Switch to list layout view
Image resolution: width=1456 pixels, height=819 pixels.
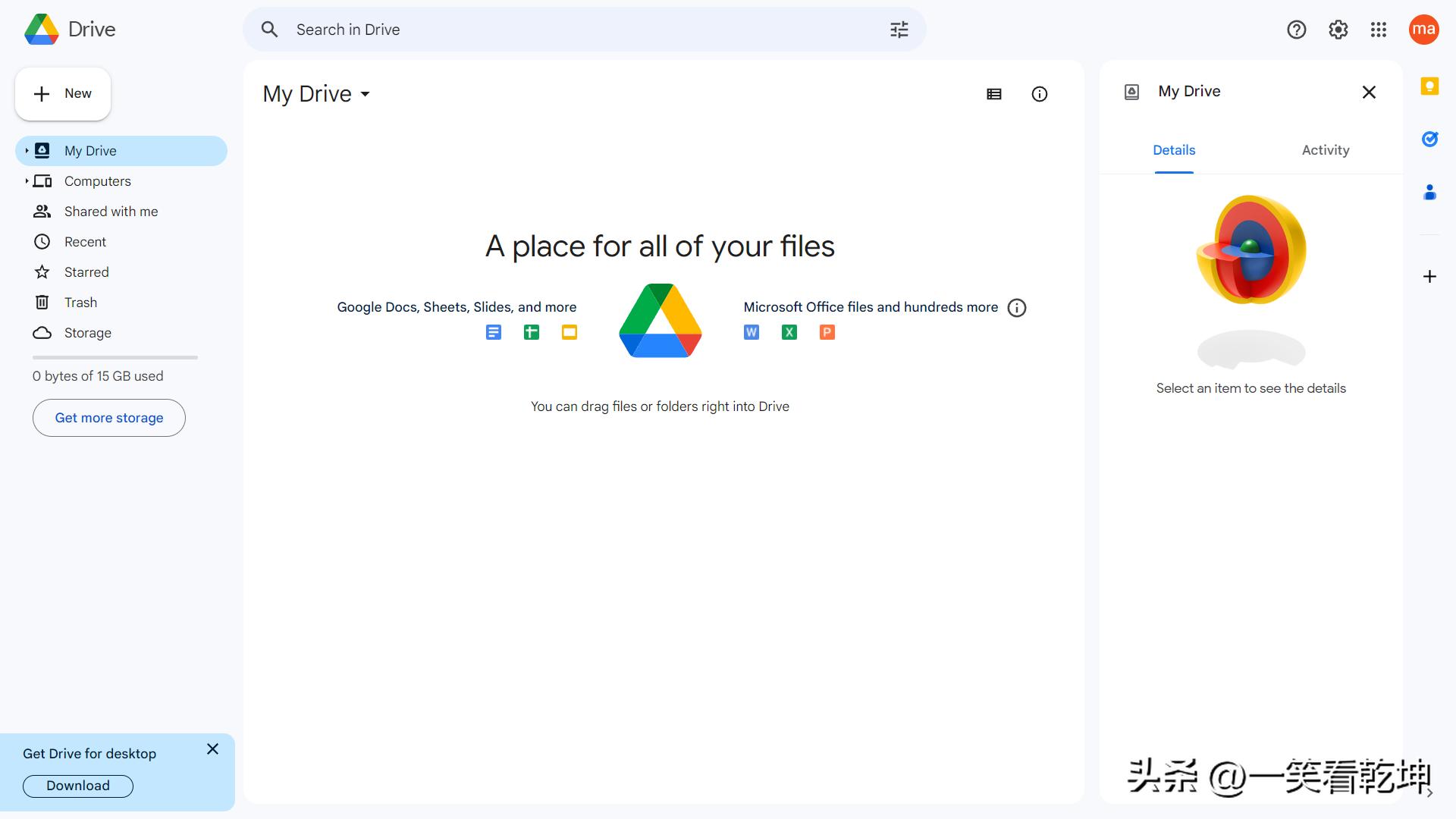[x=993, y=94]
